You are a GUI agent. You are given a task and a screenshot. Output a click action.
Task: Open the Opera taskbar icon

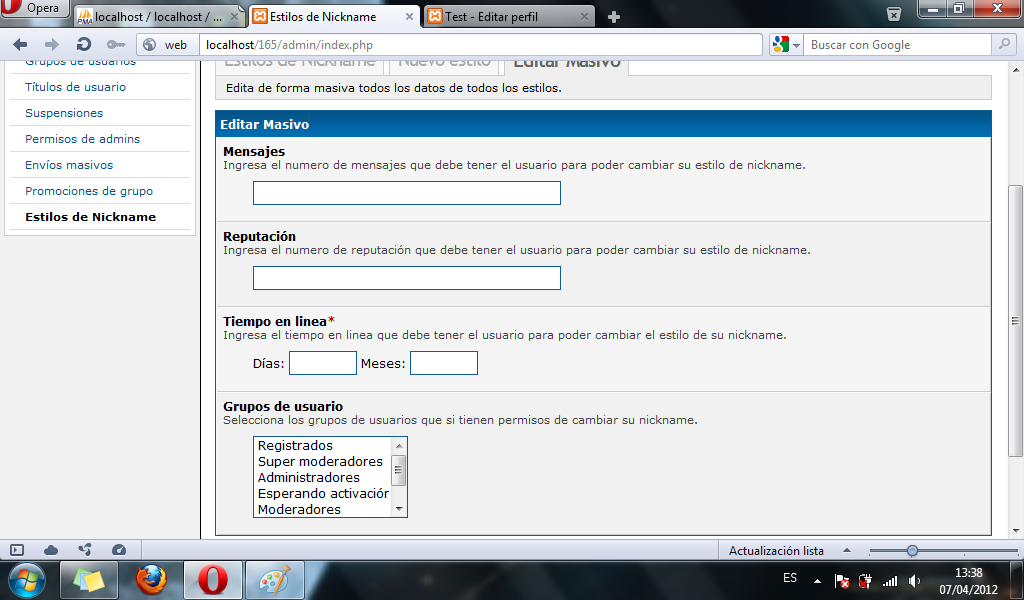click(213, 580)
